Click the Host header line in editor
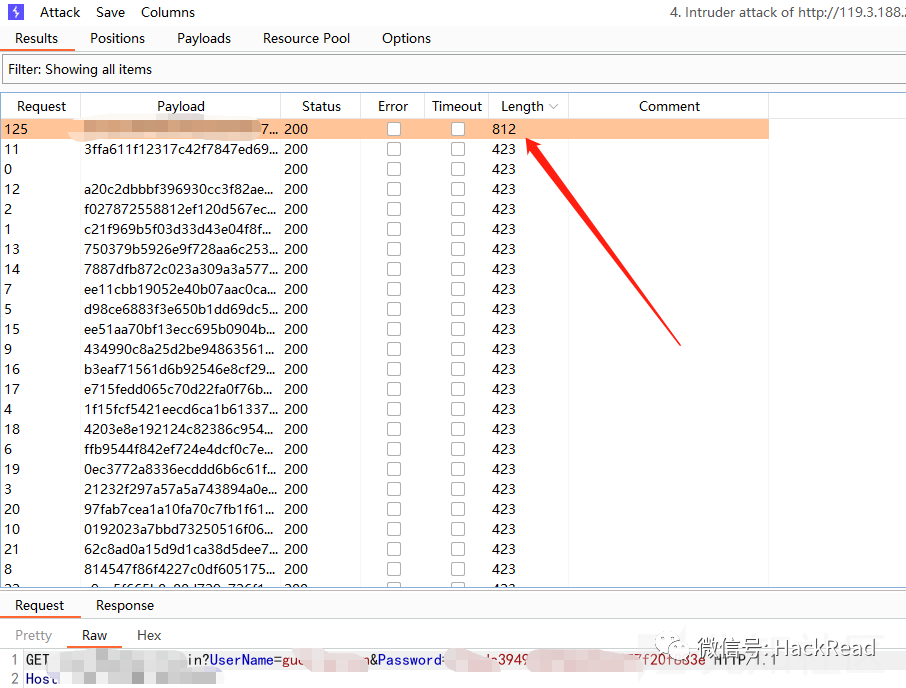 [x=122, y=679]
